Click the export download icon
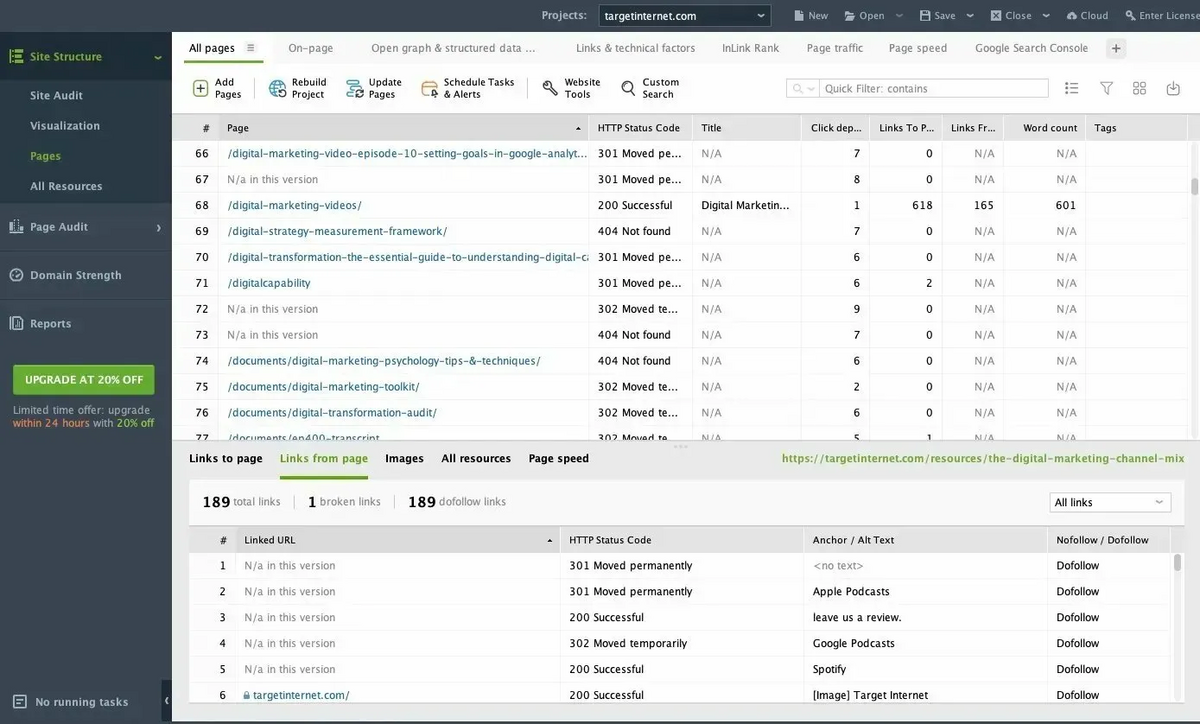The height and width of the screenshot is (724, 1200). point(1173,88)
